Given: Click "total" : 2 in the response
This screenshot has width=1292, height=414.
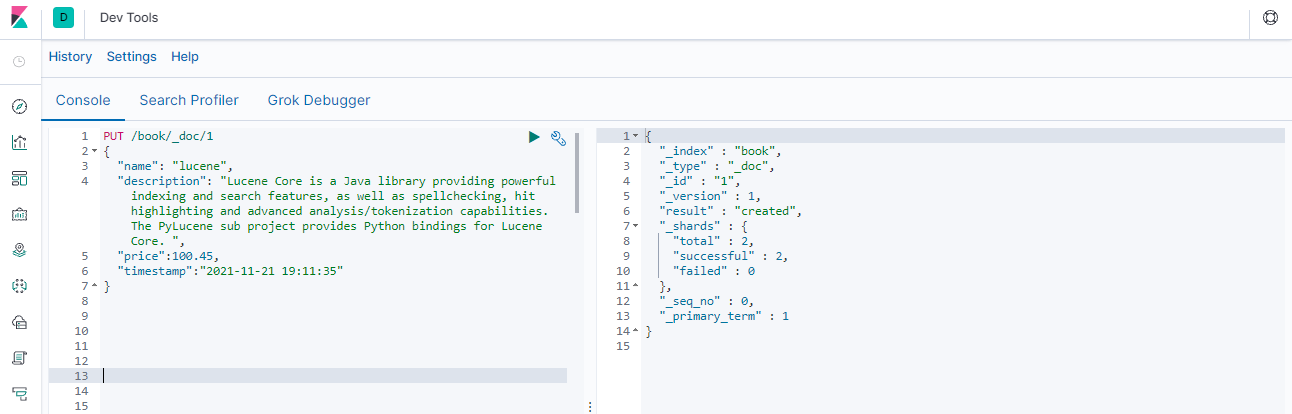Looking at the screenshot, I should point(713,241).
